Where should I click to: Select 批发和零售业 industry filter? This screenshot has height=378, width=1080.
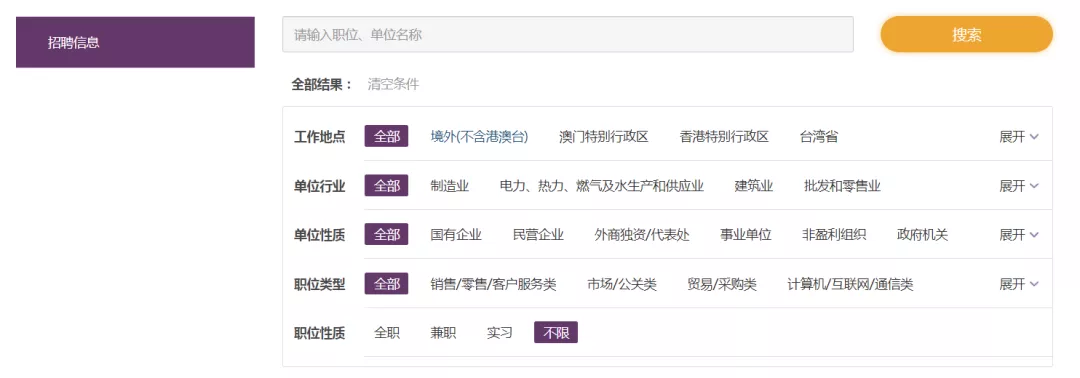point(842,186)
